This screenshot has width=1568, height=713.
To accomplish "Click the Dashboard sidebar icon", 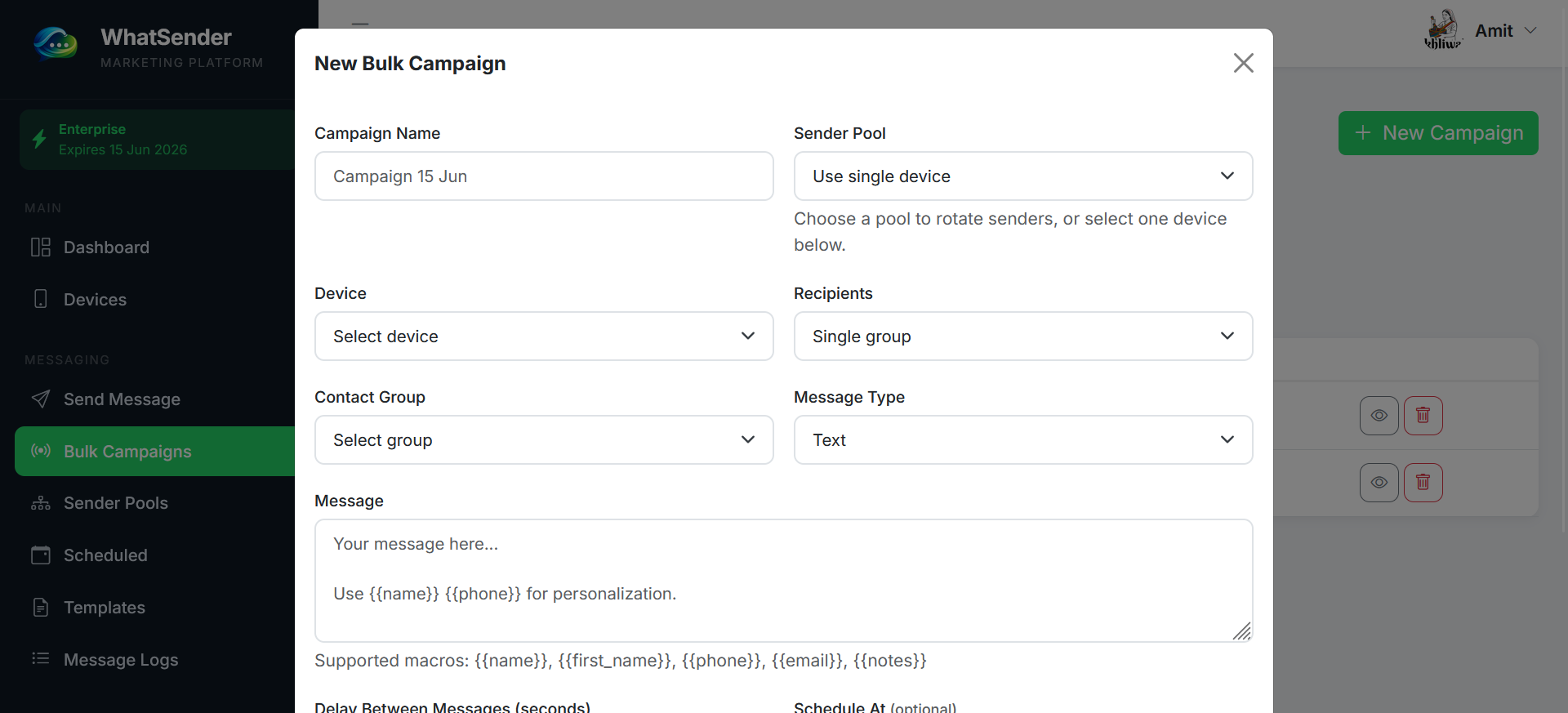I will click(41, 247).
